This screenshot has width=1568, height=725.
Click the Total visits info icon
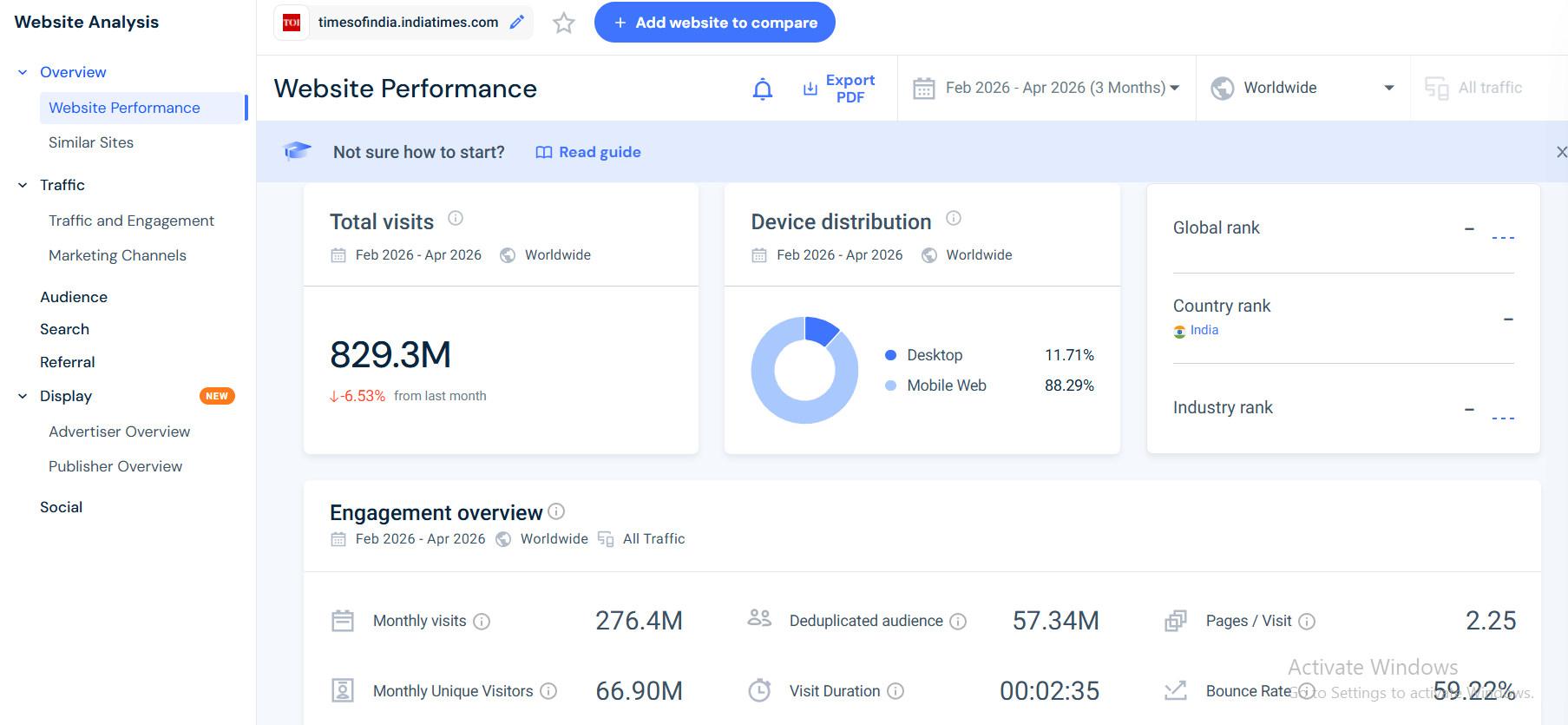[x=456, y=218]
